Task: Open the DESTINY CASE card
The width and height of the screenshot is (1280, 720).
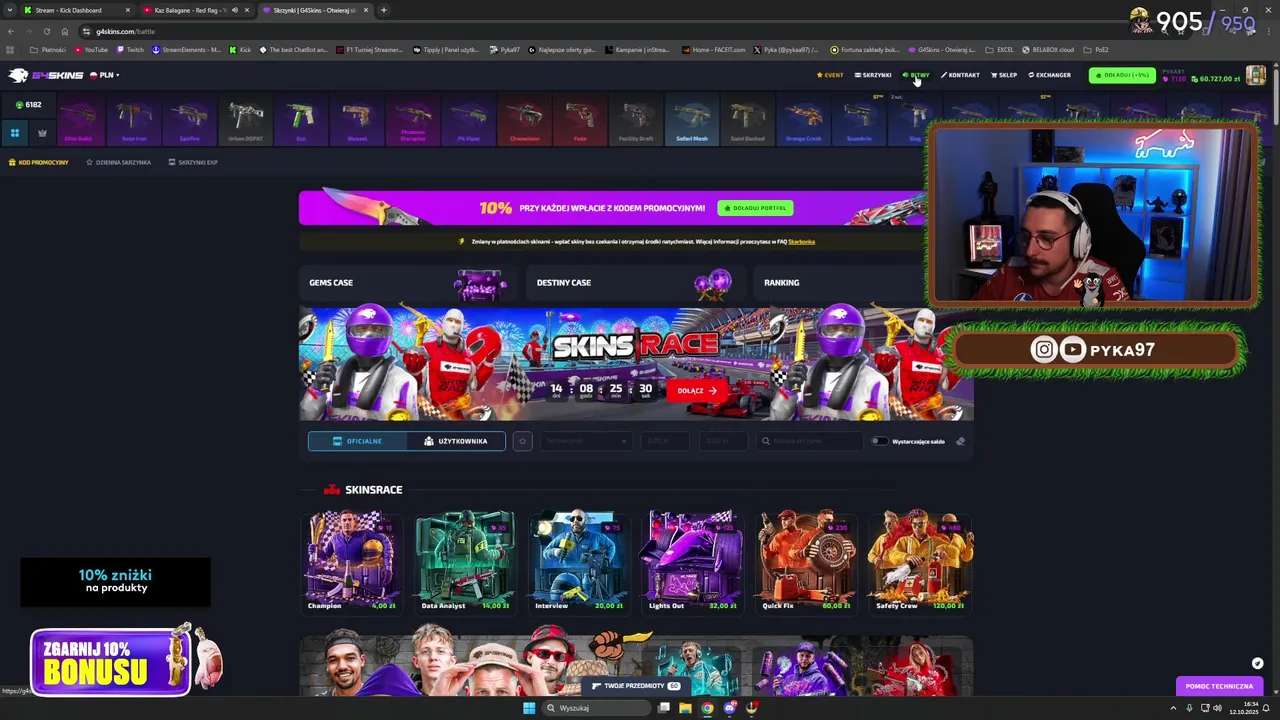Action: [x=634, y=283]
